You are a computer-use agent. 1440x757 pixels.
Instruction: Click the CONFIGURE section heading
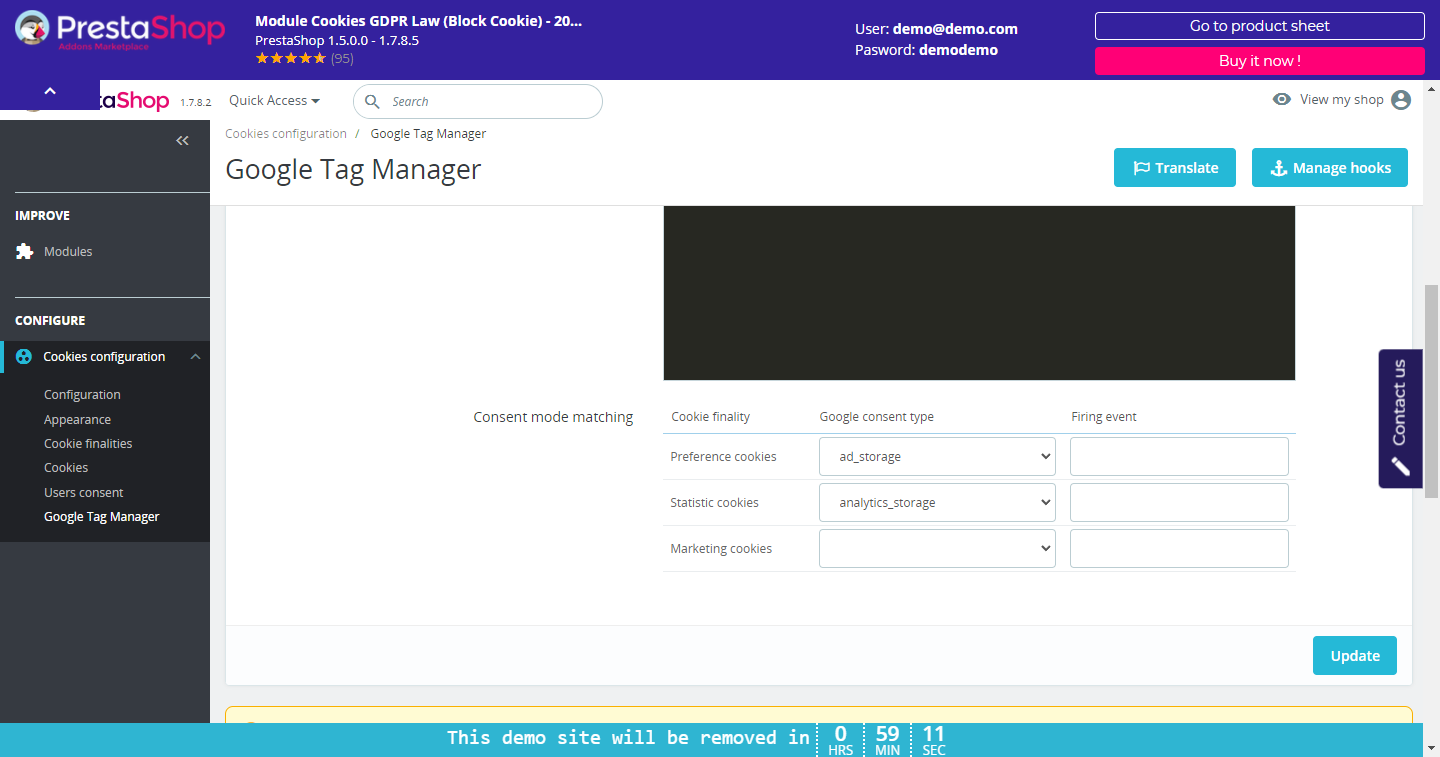click(x=50, y=321)
